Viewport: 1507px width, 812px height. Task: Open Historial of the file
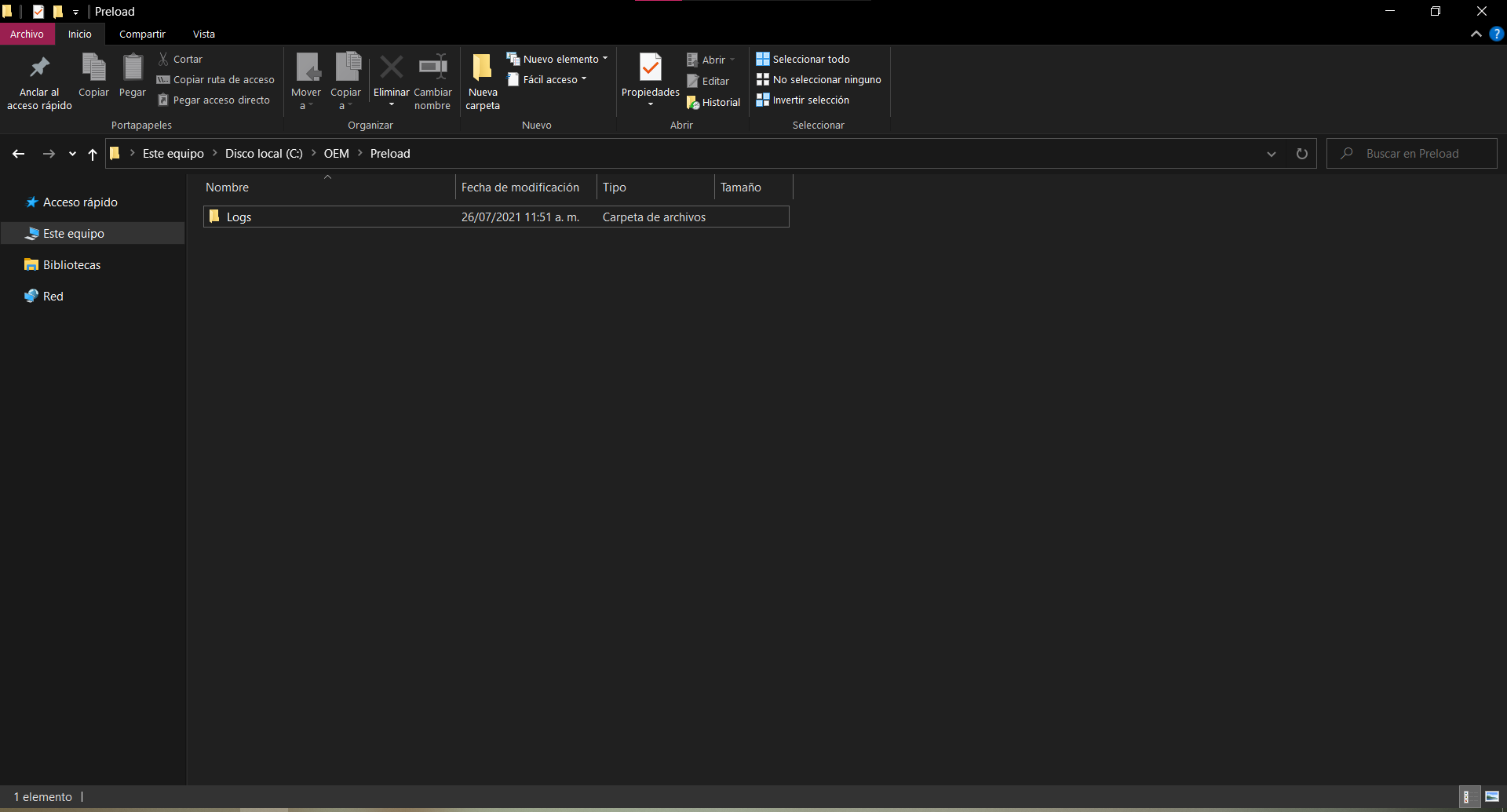pos(713,102)
